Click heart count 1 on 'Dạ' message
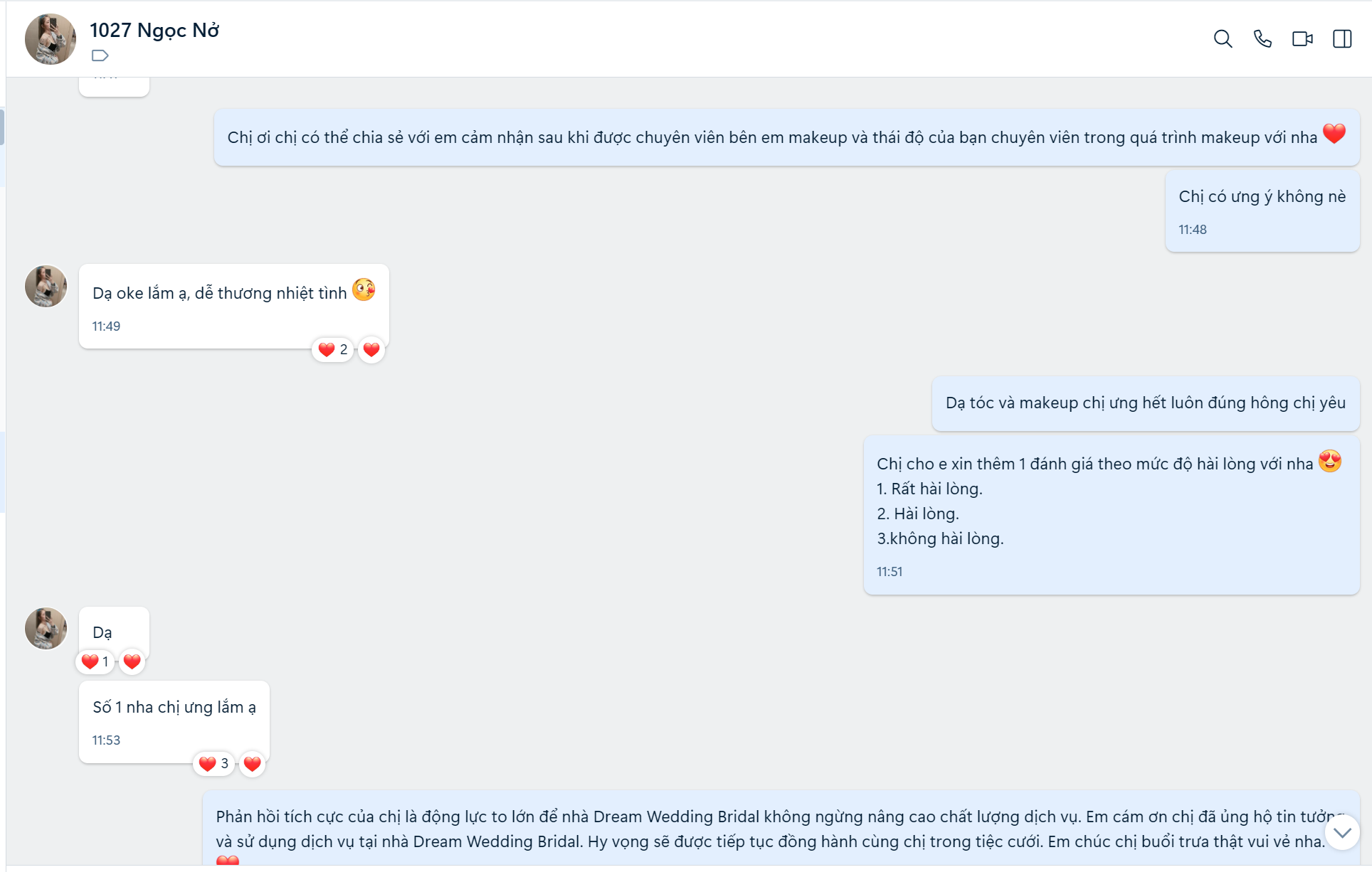This screenshot has width=1372, height=872. [x=95, y=661]
